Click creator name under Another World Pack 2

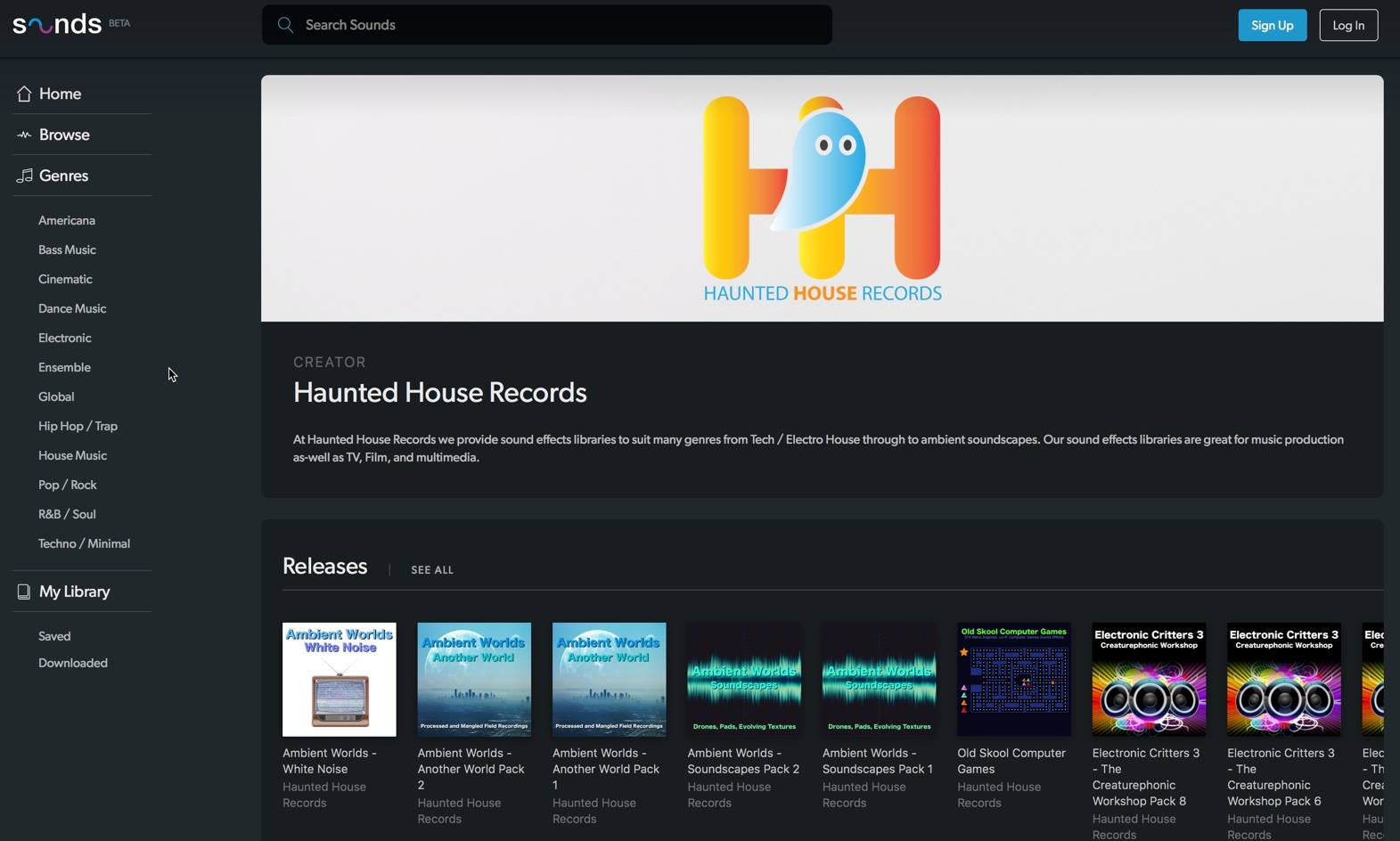459,811
